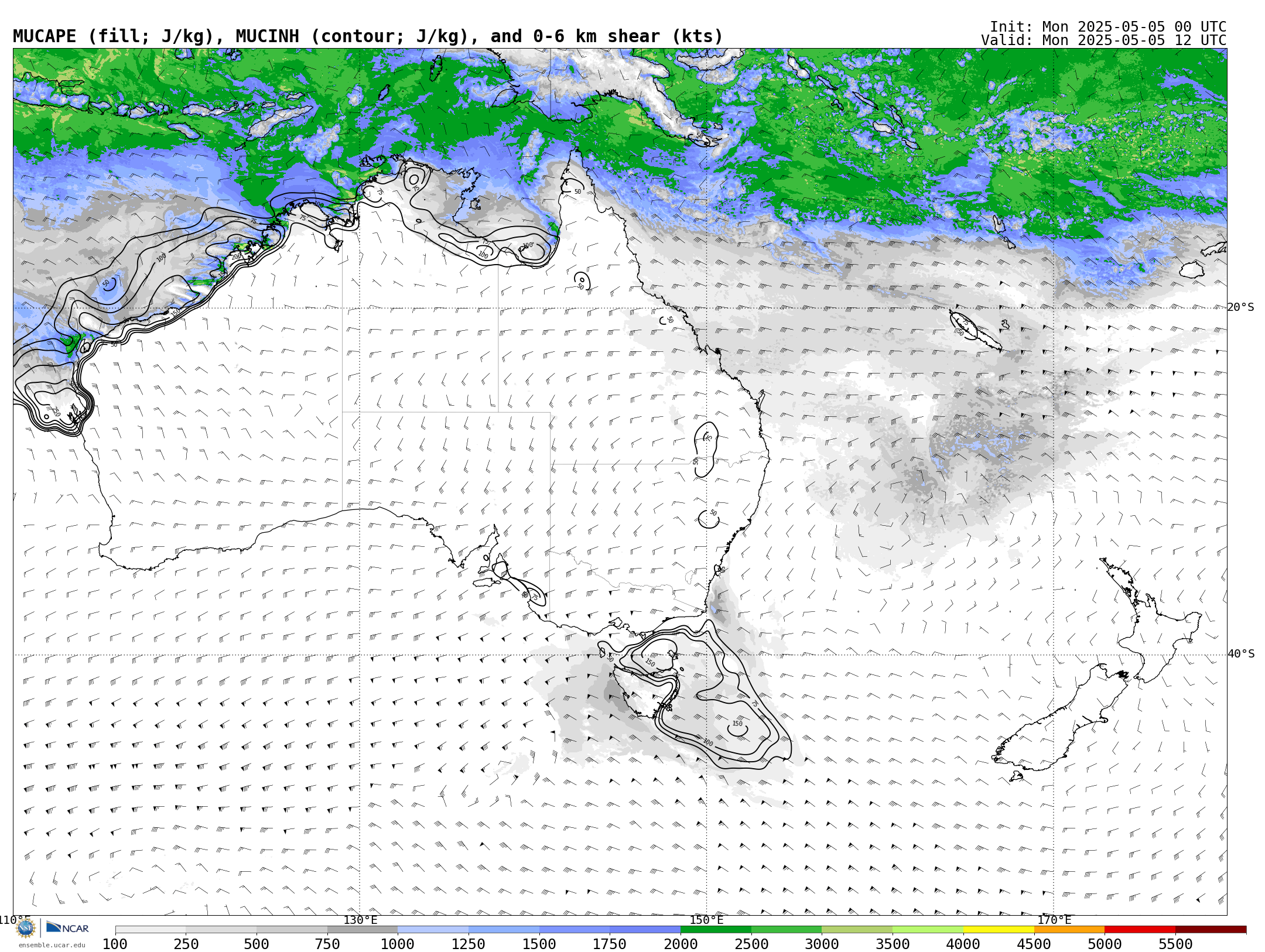The height and width of the screenshot is (952, 1265).
Task: Click the colorbar tick label 5000
Action: click(1105, 944)
